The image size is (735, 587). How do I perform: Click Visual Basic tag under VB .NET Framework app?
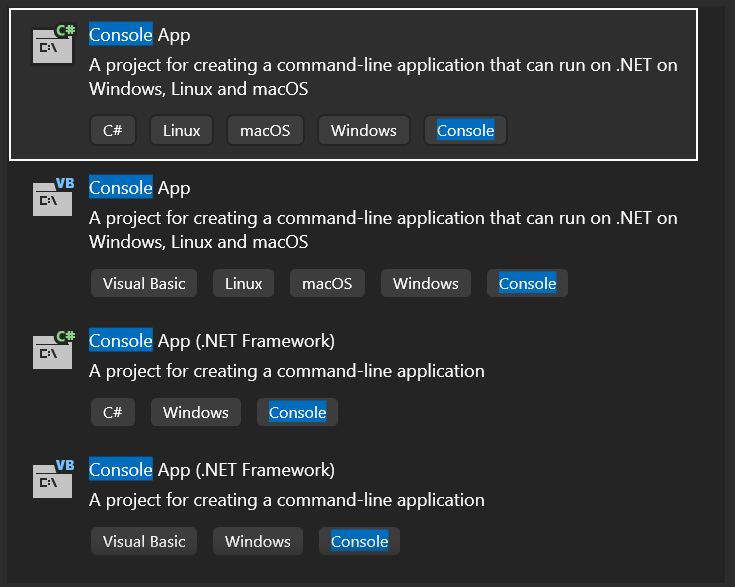144,541
